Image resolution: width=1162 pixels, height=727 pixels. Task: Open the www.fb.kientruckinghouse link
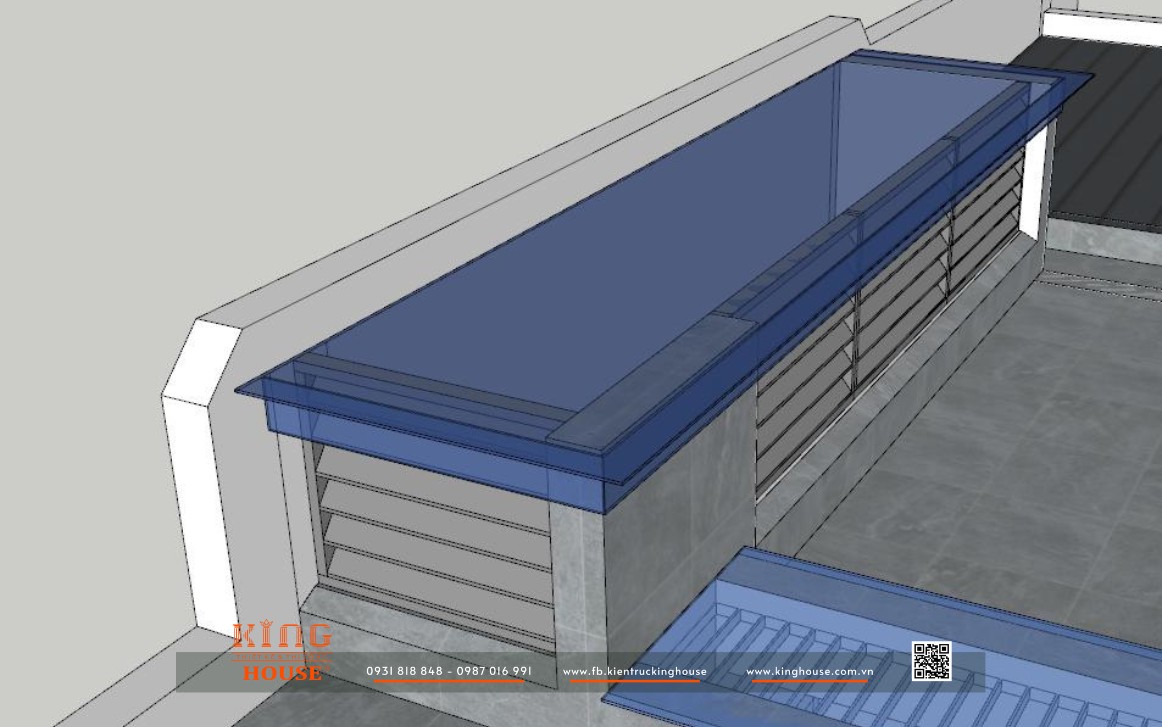[x=634, y=671]
